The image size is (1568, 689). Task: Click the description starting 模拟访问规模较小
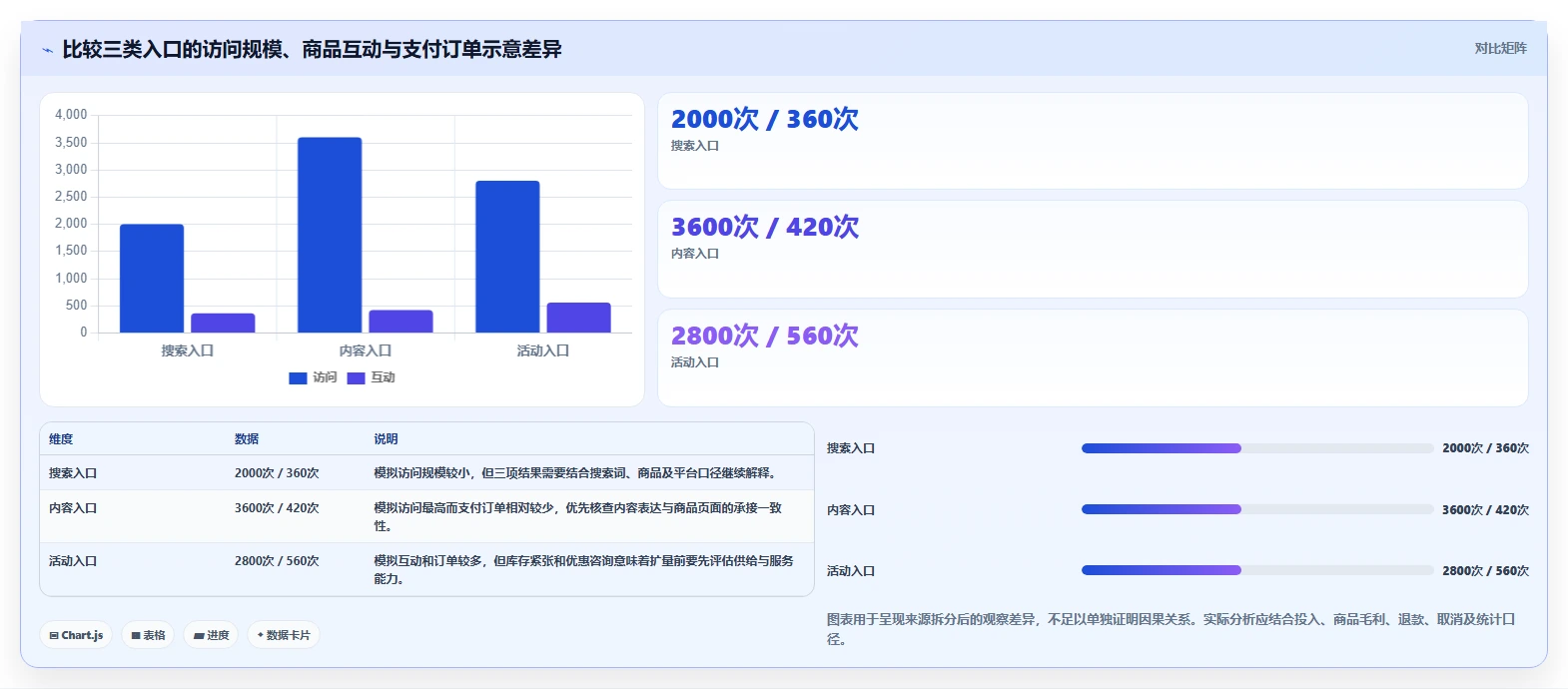point(575,473)
